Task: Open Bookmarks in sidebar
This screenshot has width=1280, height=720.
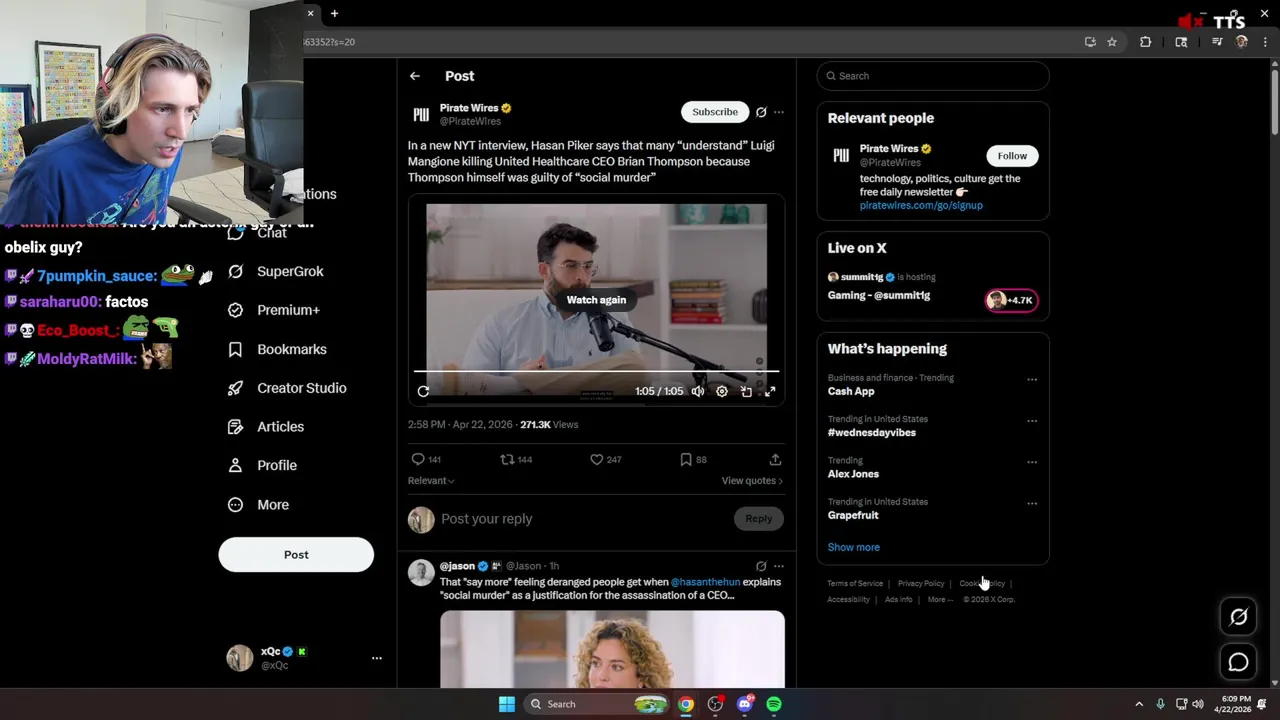Action: pyautogui.click(x=277, y=349)
